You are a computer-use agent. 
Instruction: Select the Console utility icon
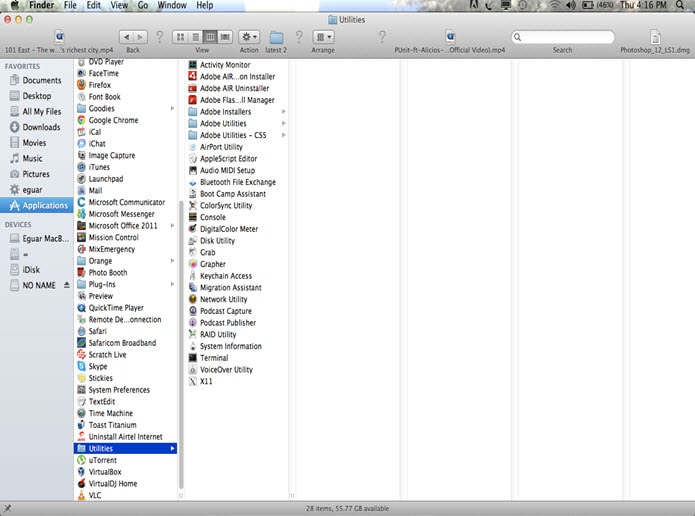pyautogui.click(x=192, y=217)
